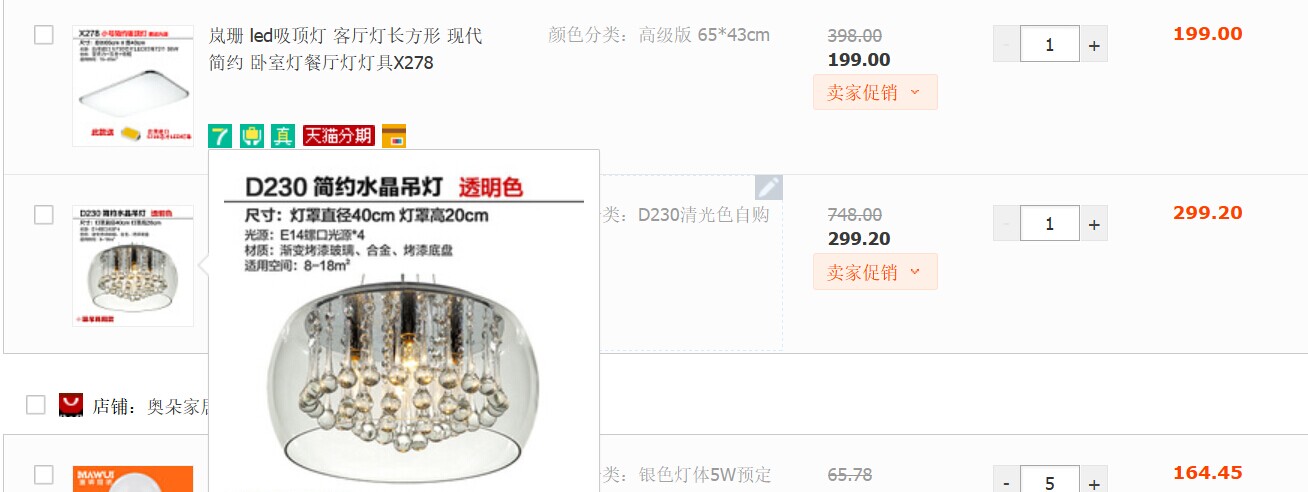Open the 岚珊 led吸顶灯 product title link
Viewport: 1308px width, 492px height.
pyautogui.click(x=345, y=49)
